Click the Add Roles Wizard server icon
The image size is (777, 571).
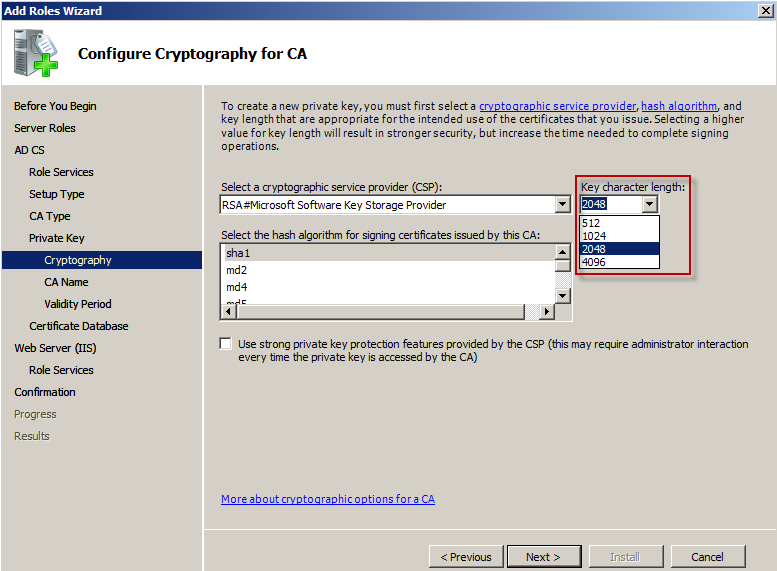pyautogui.click(x=37, y=55)
